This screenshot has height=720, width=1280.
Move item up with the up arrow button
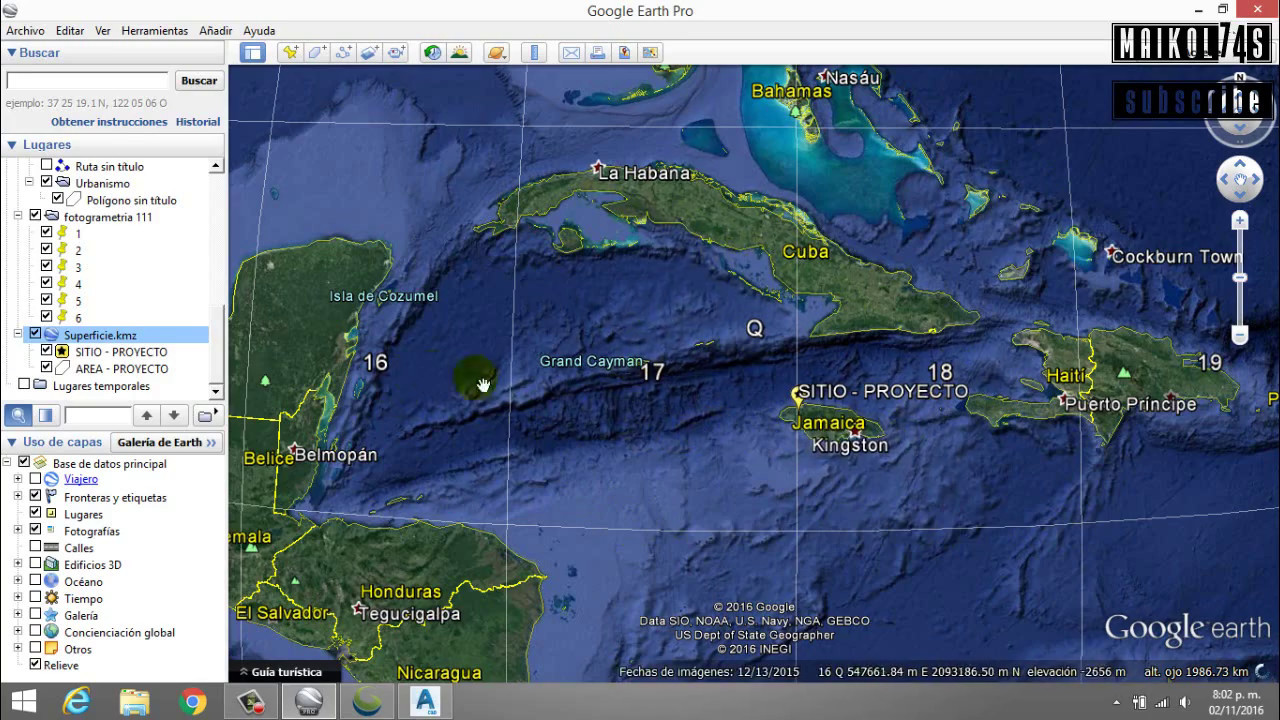click(147, 415)
